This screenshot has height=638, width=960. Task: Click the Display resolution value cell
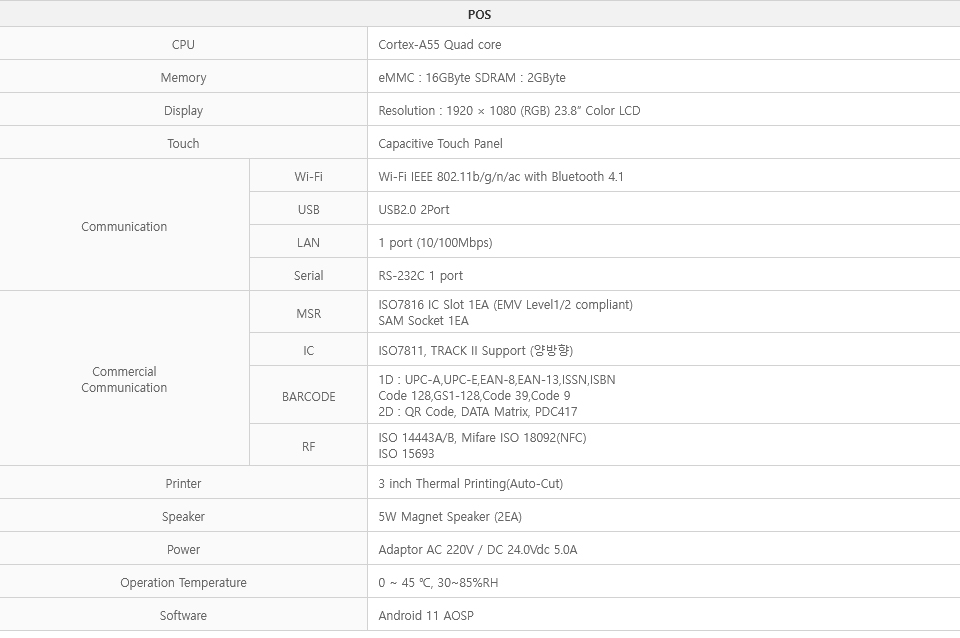coord(509,111)
